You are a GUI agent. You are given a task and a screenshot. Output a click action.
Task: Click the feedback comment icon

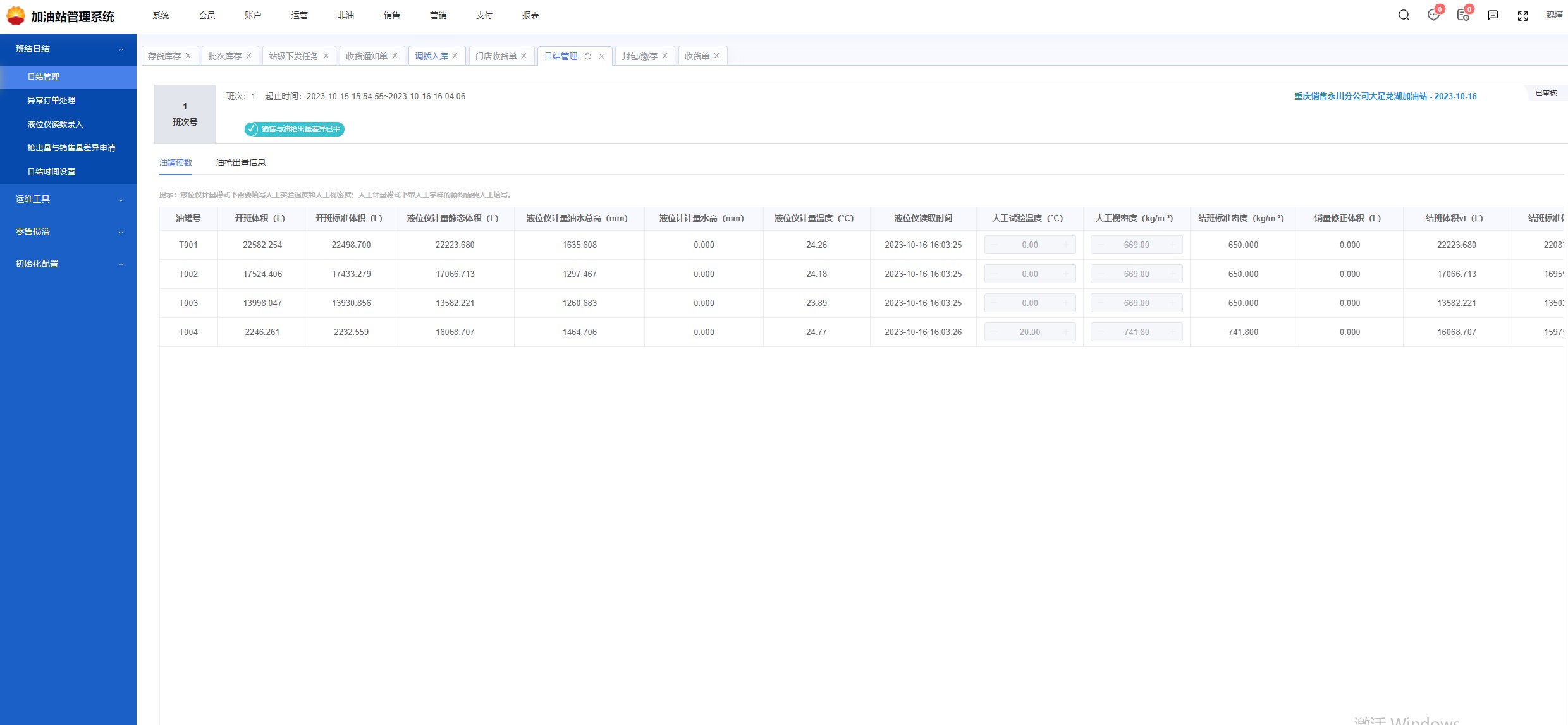pyautogui.click(x=1493, y=15)
